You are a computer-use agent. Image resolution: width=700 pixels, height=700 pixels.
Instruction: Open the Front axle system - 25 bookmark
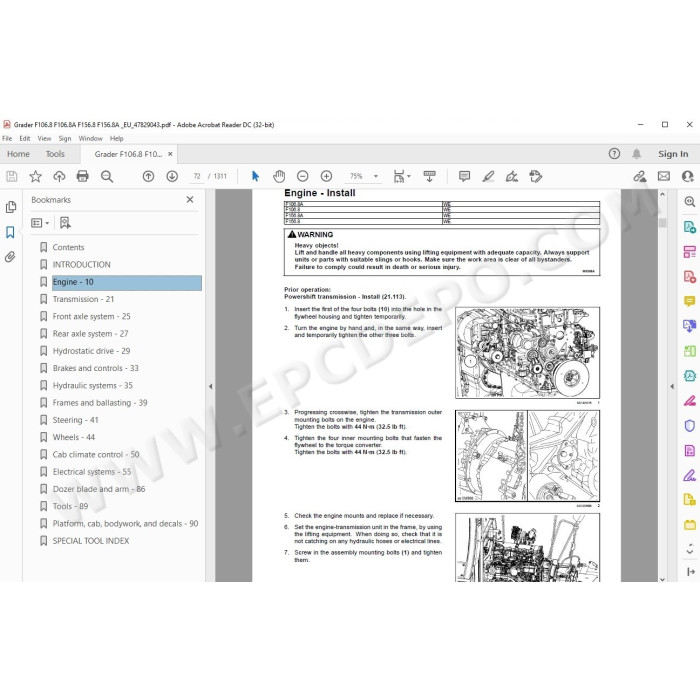click(92, 317)
